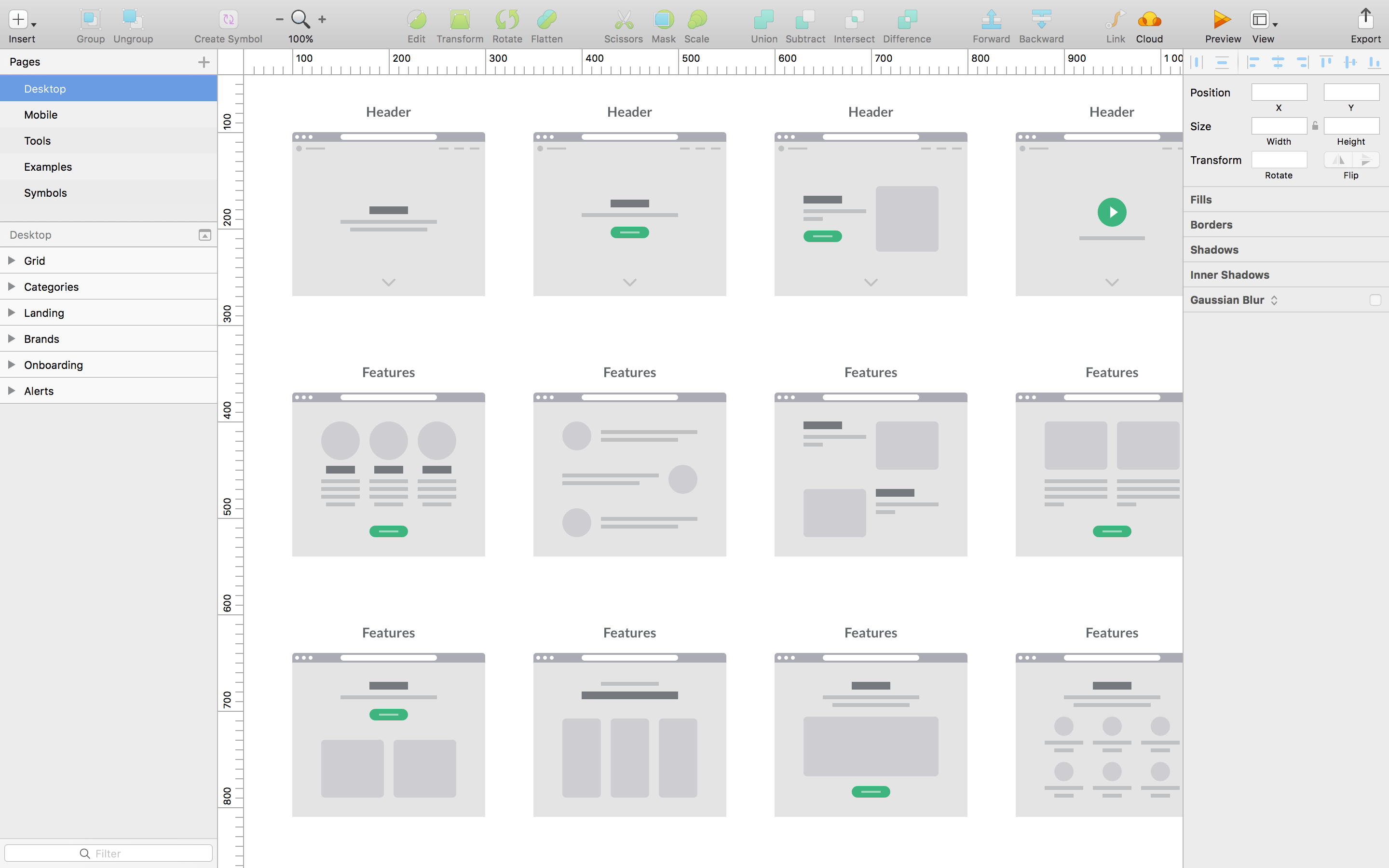The height and width of the screenshot is (868, 1389).
Task: Open the Symbols page
Action: point(45,192)
